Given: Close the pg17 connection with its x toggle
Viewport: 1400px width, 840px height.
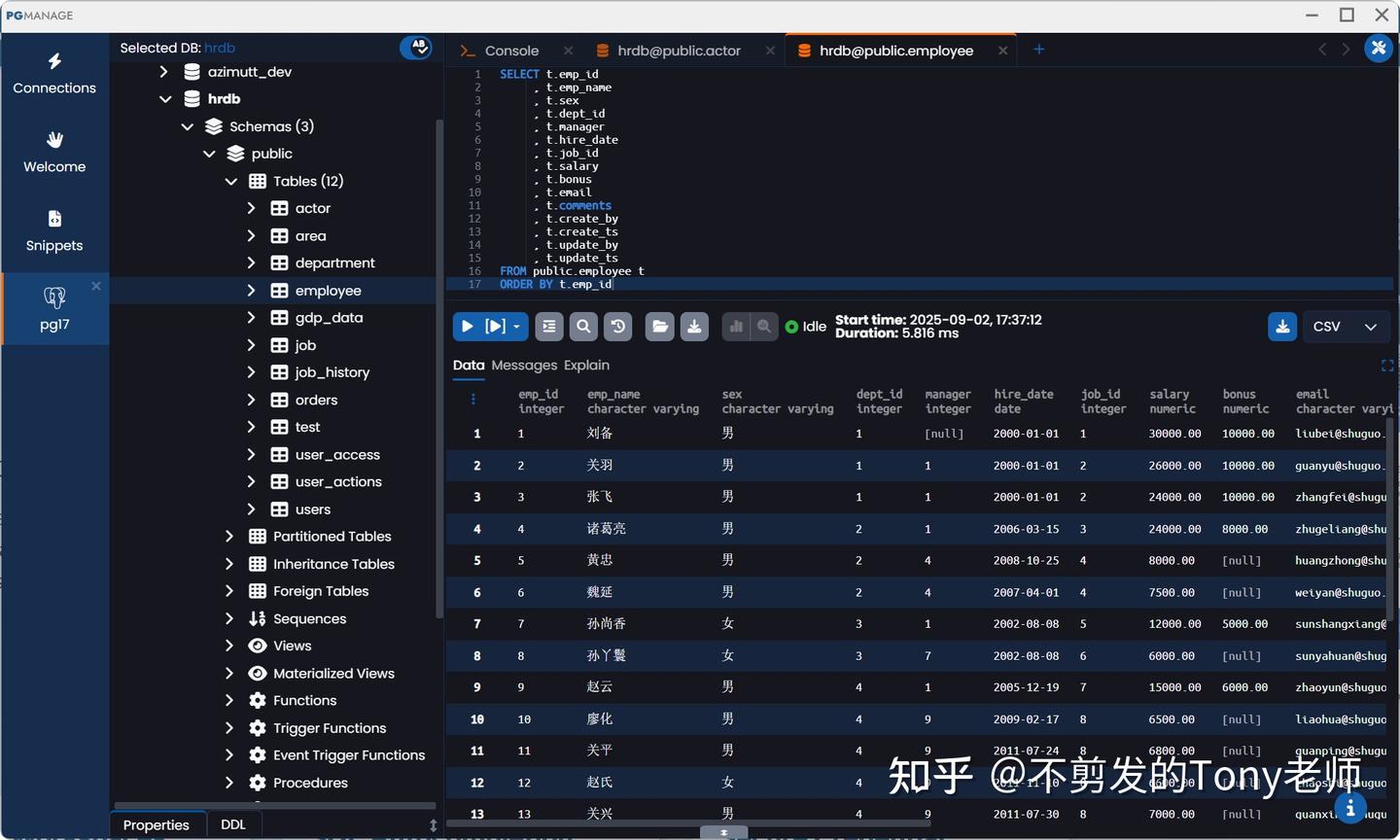Looking at the screenshot, I should pos(94,286).
